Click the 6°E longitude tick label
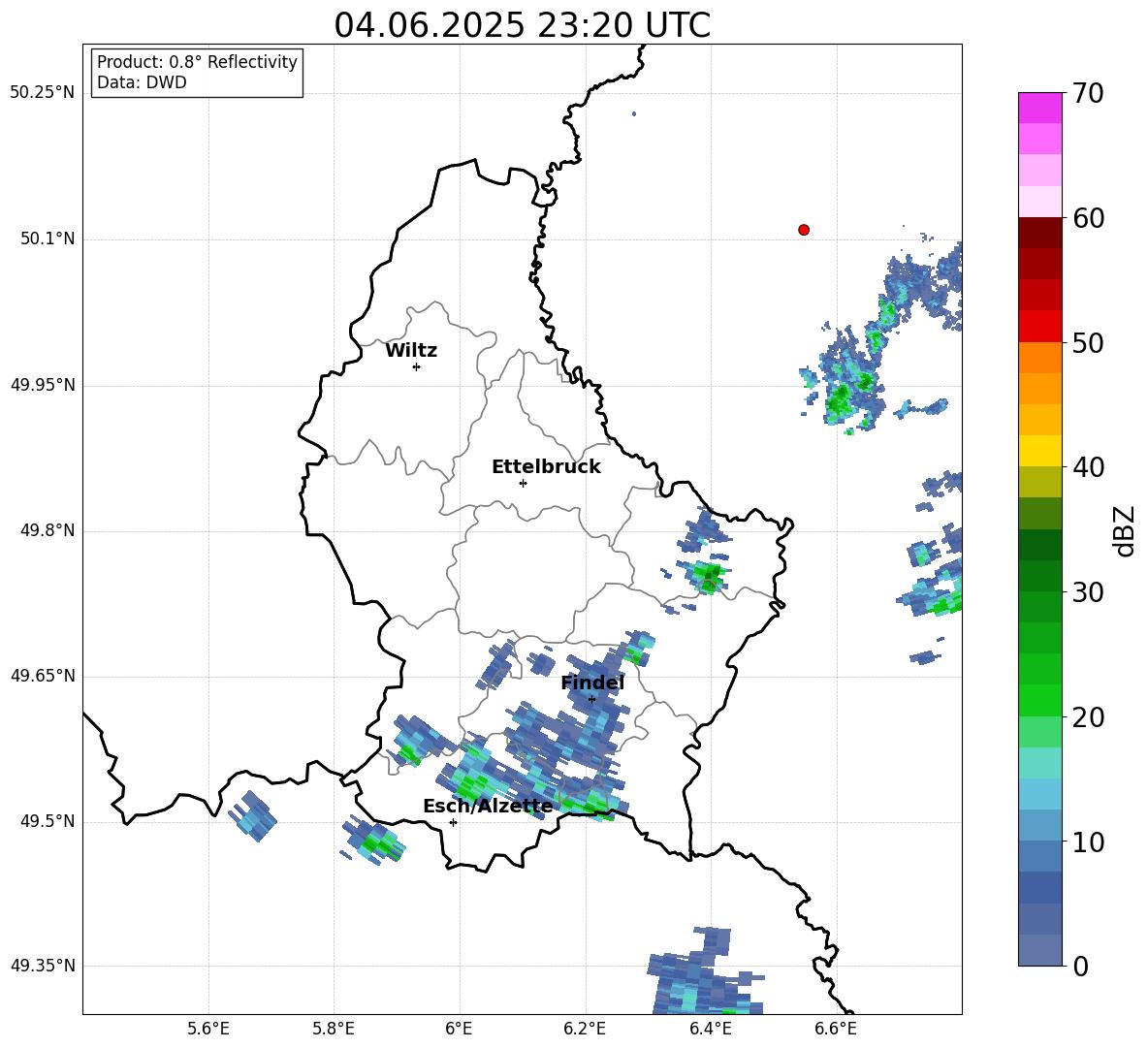The width and height of the screenshot is (1148, 1048). pyautogui.click(x=459, y=1029)
